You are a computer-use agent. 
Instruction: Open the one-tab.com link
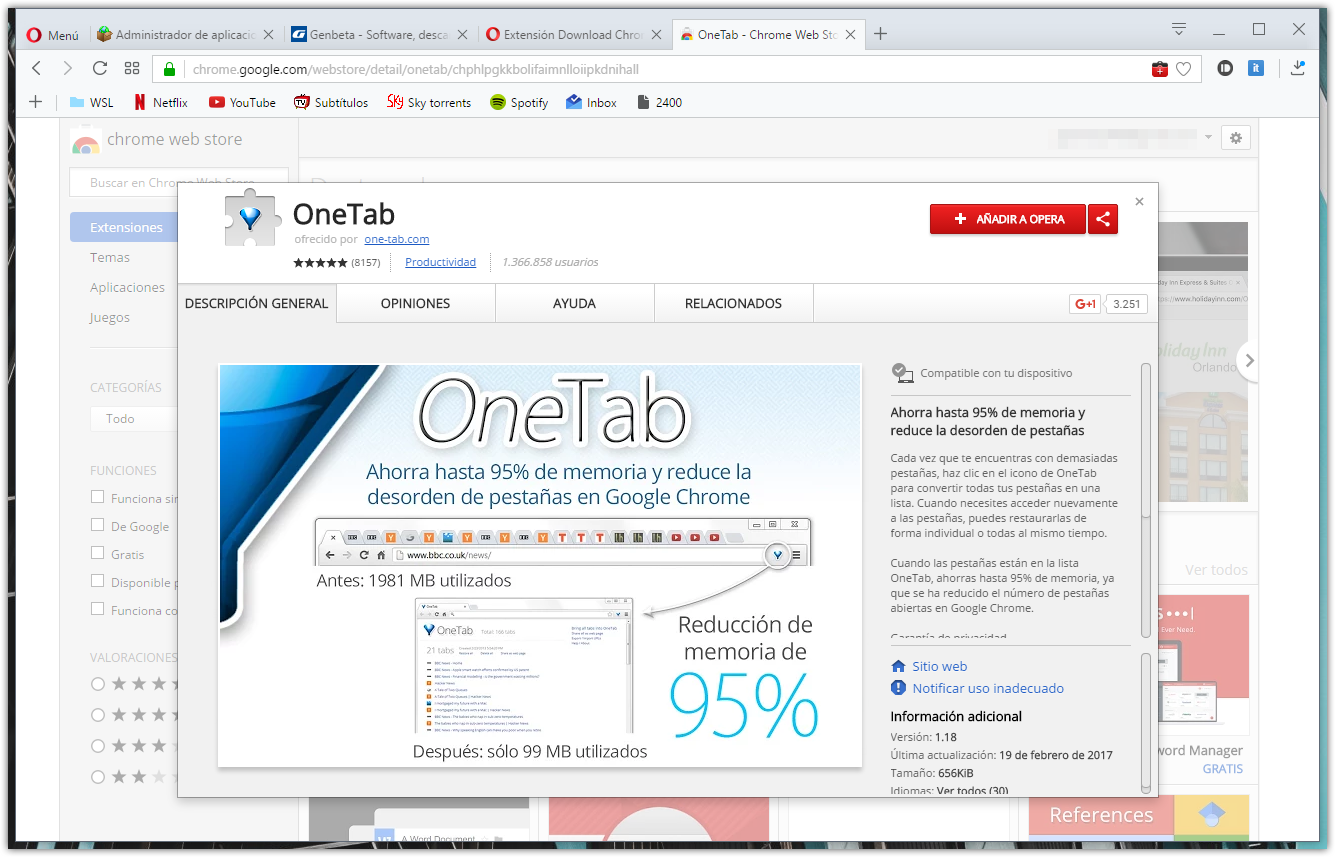(397, 239)
